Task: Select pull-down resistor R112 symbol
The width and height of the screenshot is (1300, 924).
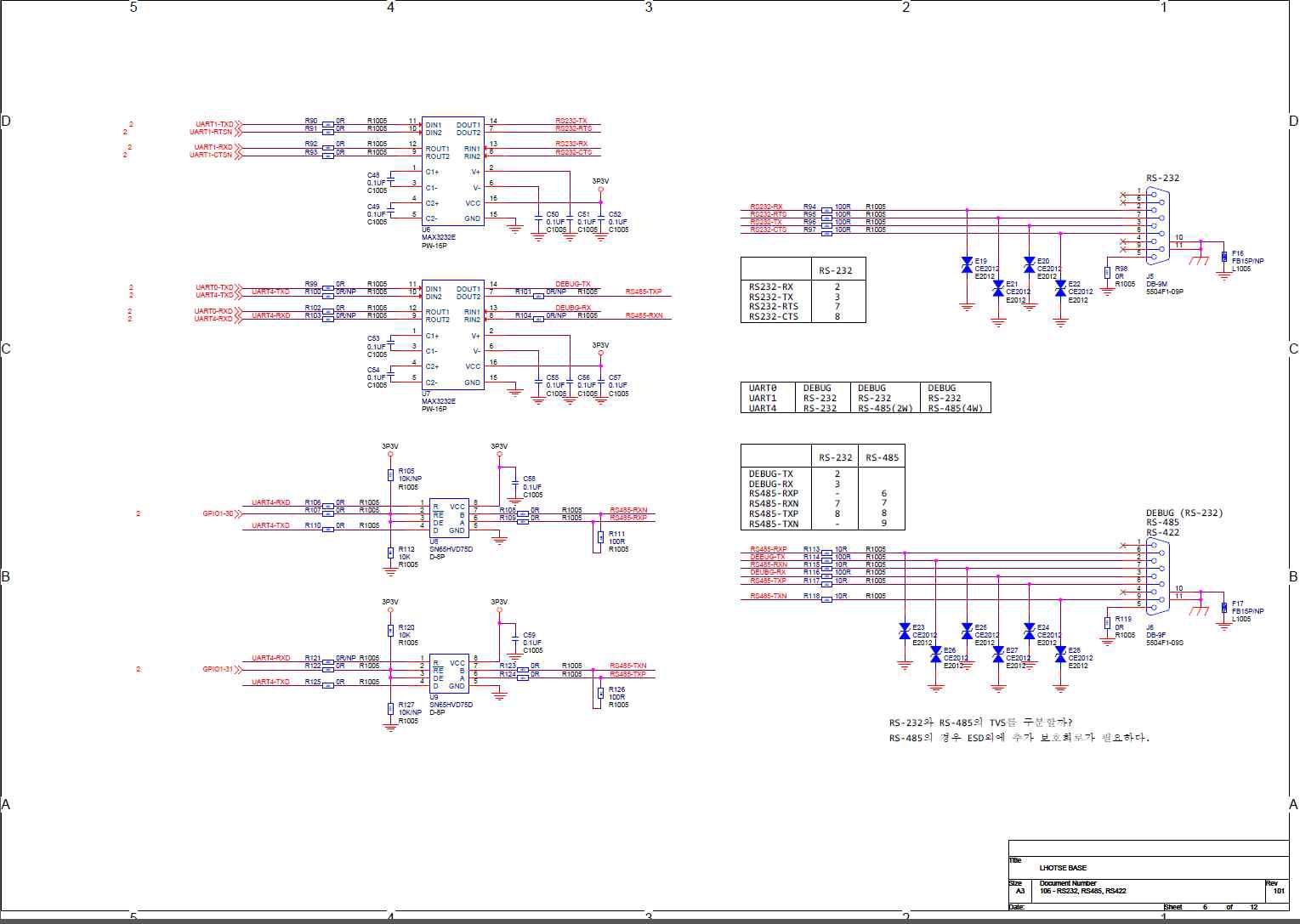Action: (x=390, y=553)
